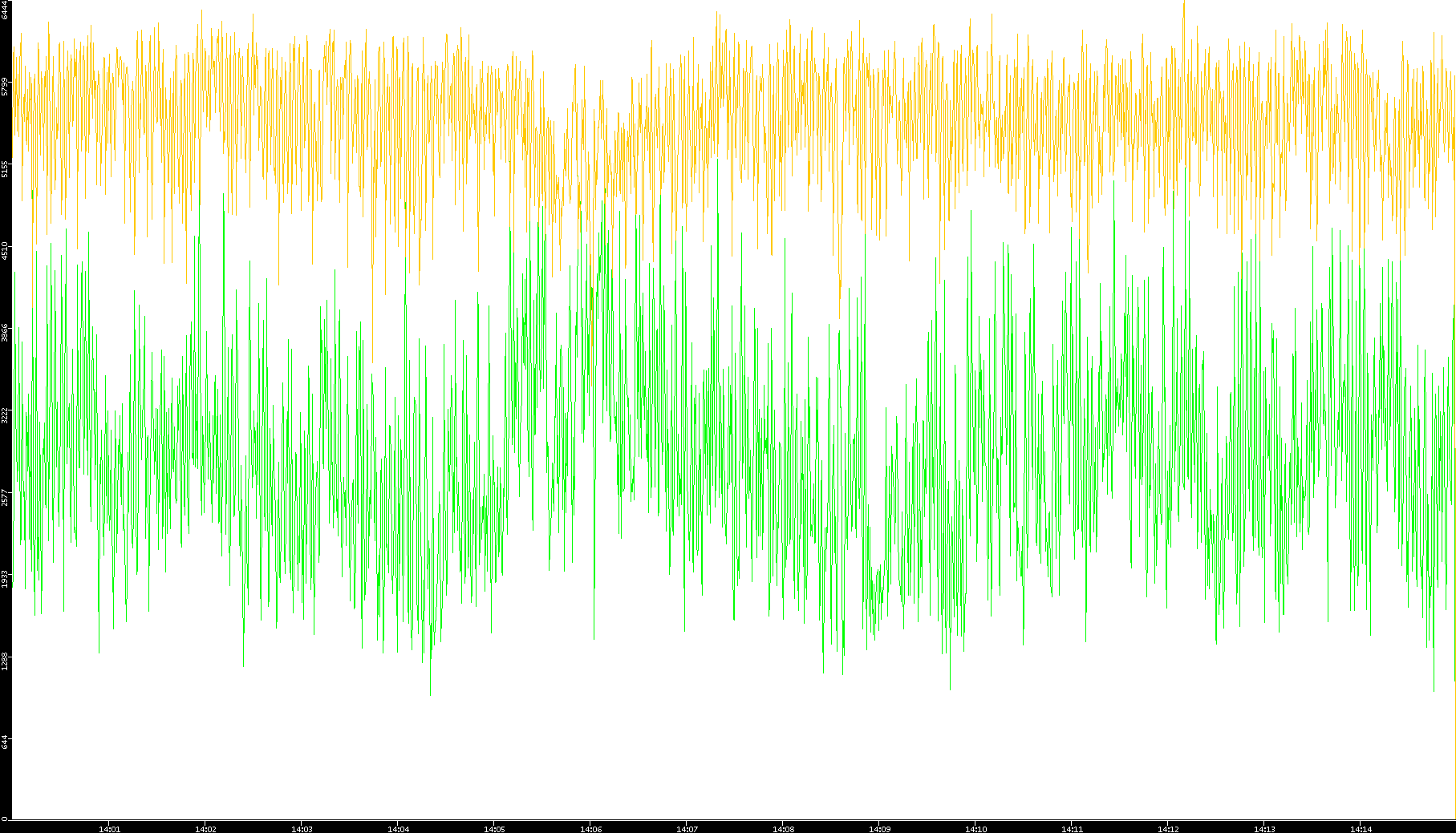Pick the 3222 vertical axis label
The width and height of the screenshot is (1456, 833).
tap(5, 415)
